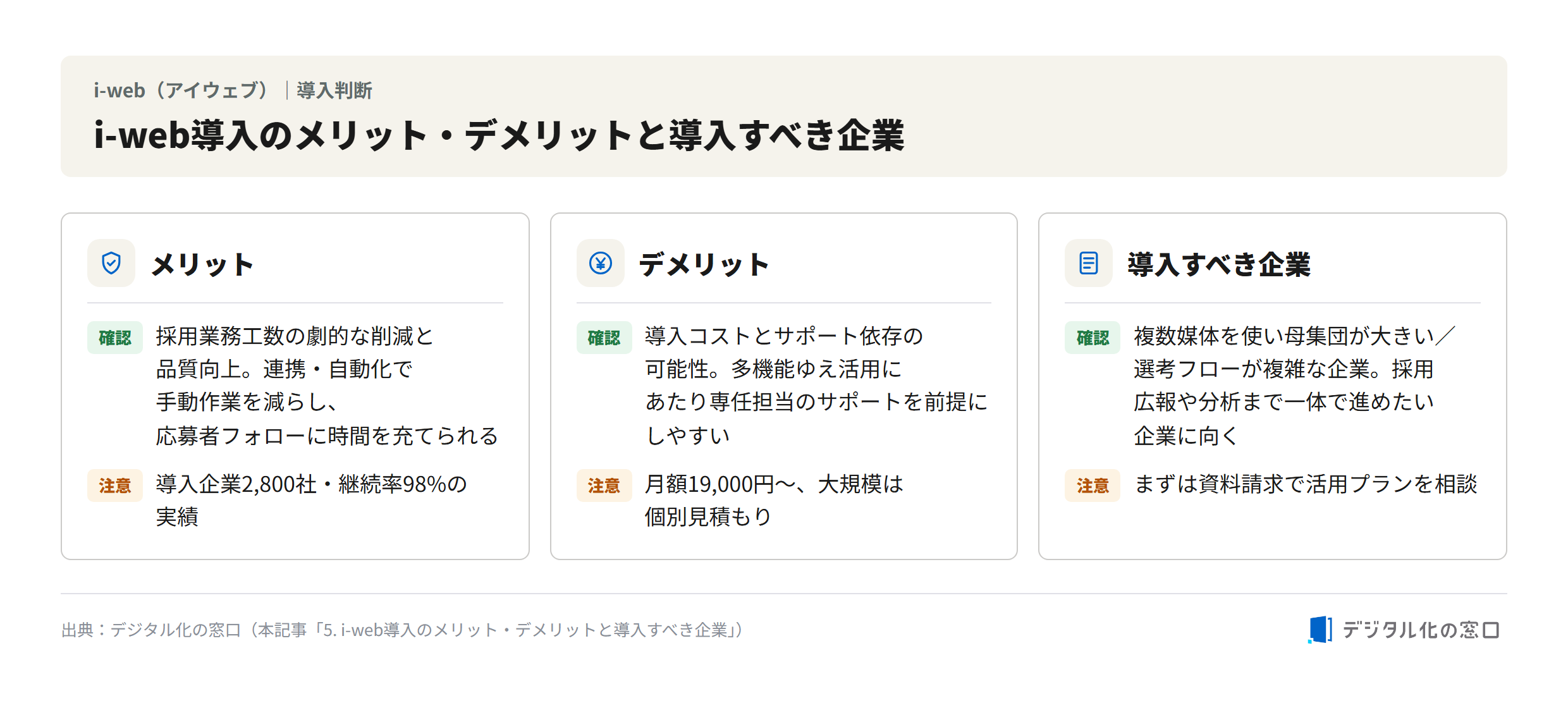Select the メリット card heading

click(x=202, y=264)
